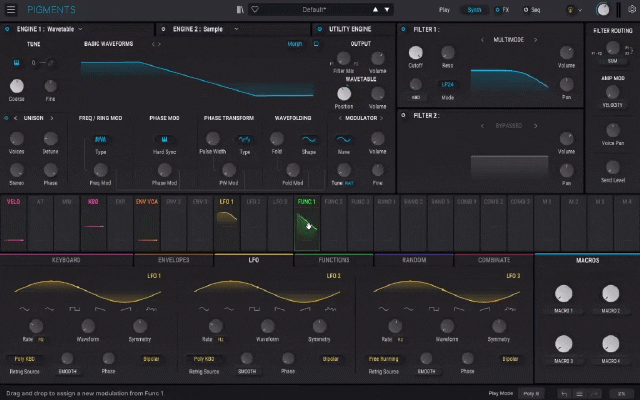Open the hamburger main menu

click(11, 9)
